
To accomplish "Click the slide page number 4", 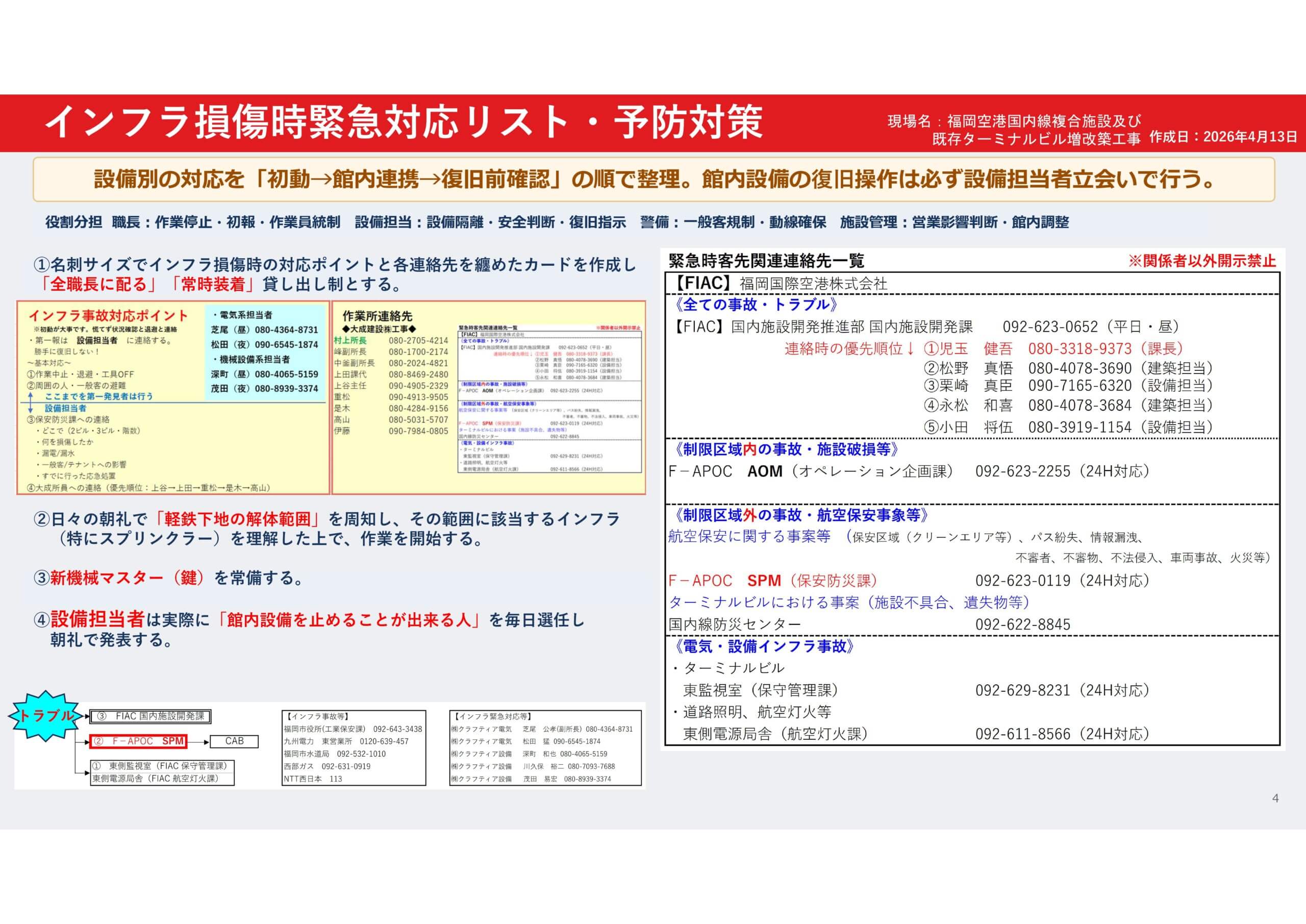I will (x=1275, y=798).
